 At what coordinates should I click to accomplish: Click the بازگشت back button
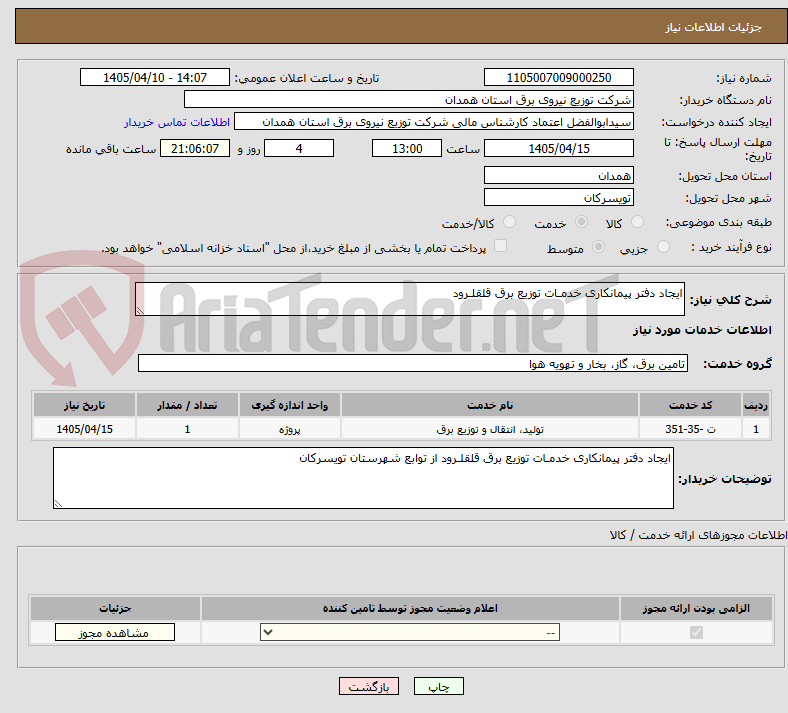point(369,686)
